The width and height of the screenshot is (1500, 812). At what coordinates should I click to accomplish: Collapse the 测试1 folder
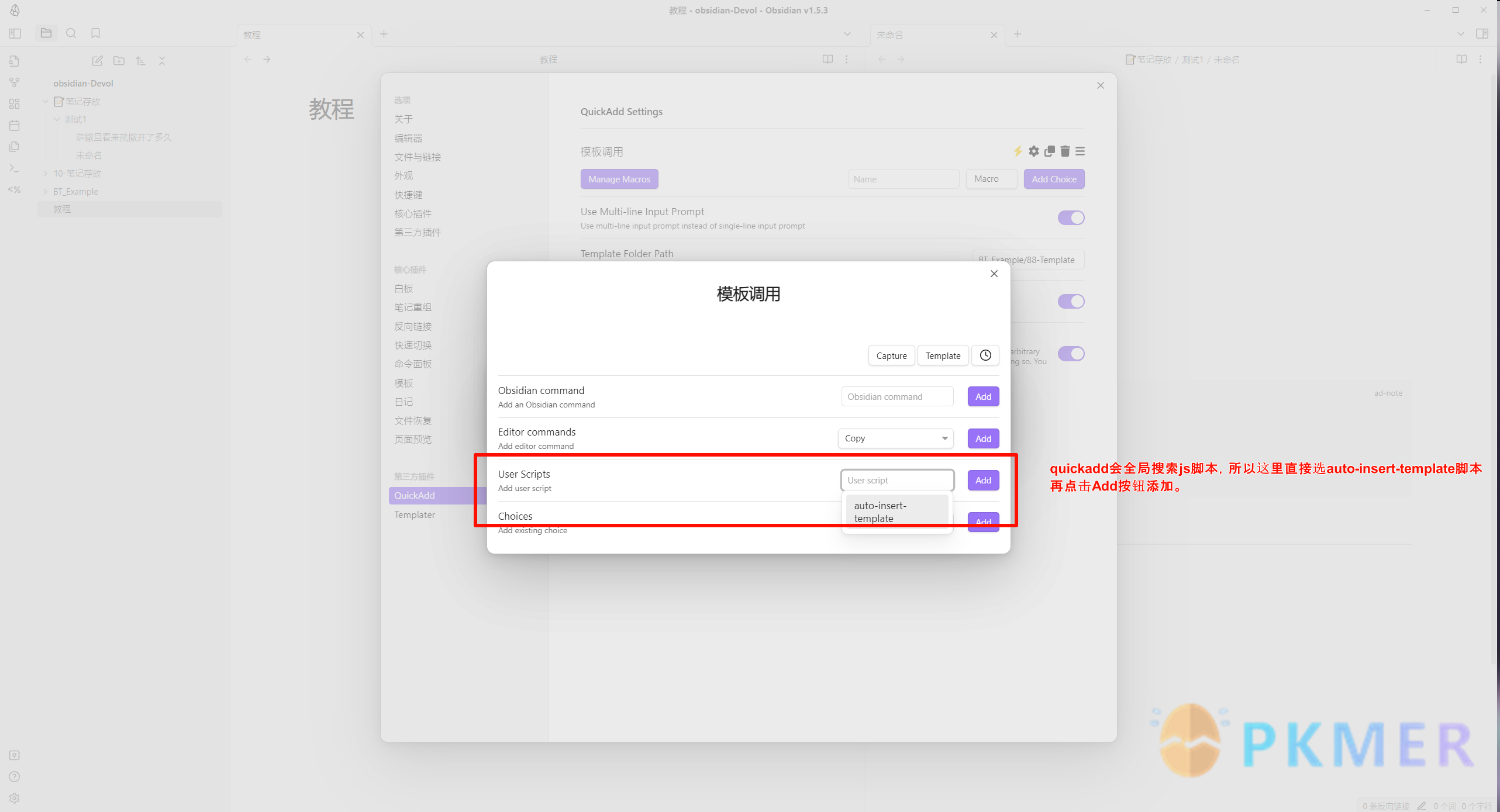click(57, 120)
